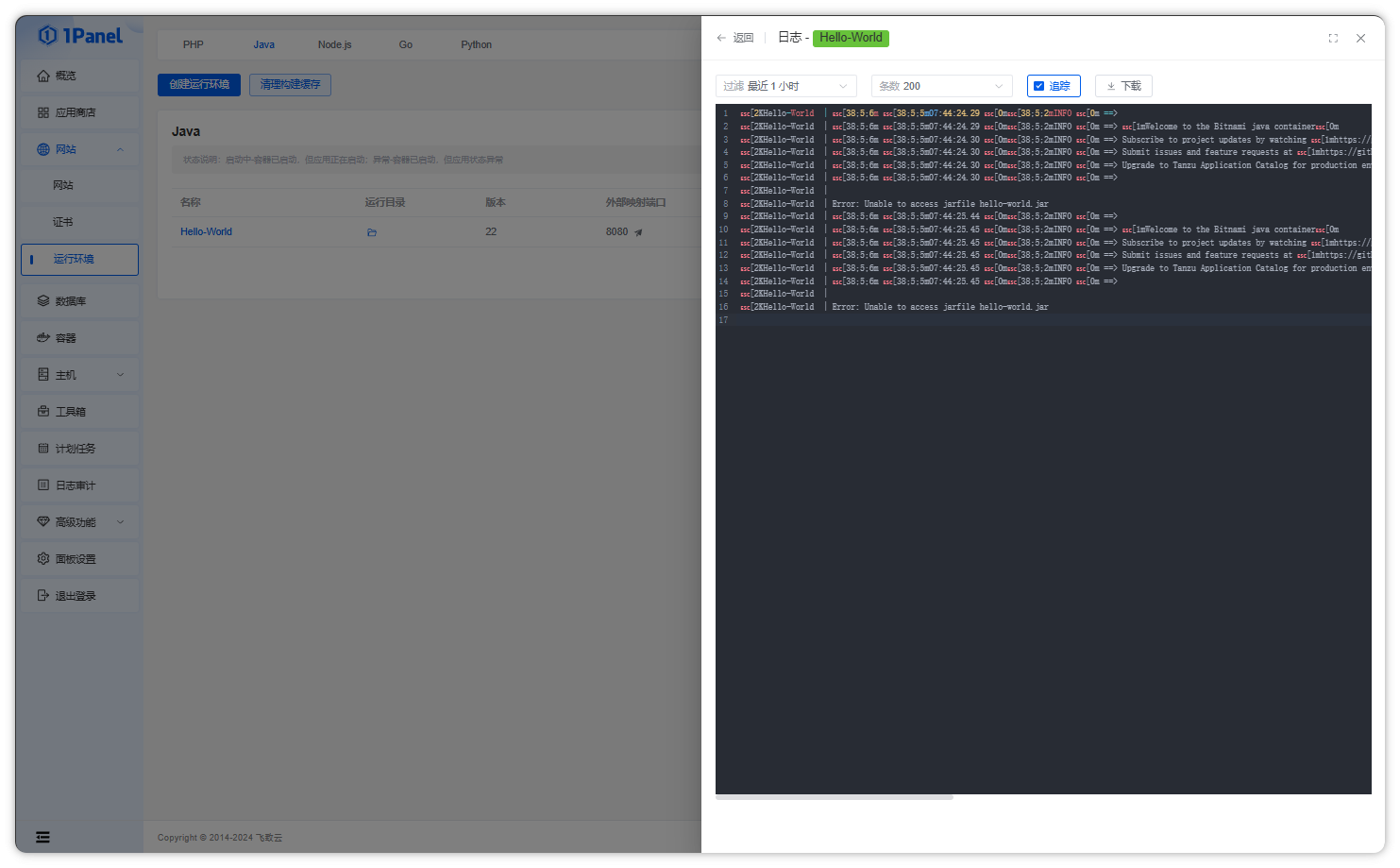Open 计划任务 scheduled tasks icon

pyautogui.click(x=43, y=449)
